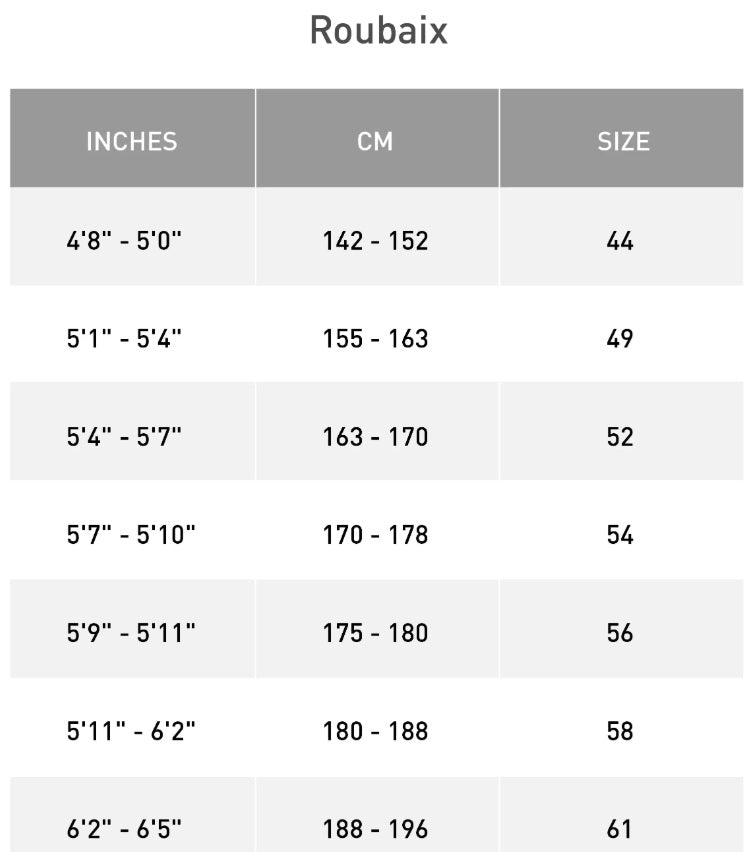744x852 pixels.
Task: Click the CM column header
Action: coord(375,141)
